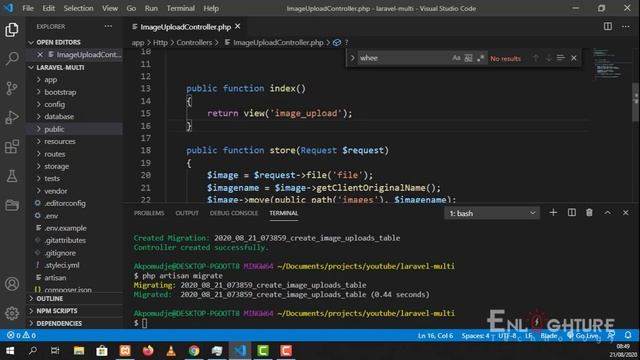Open the Manage gear icon
The image size is (640, 360).
(x=12, y=313)
